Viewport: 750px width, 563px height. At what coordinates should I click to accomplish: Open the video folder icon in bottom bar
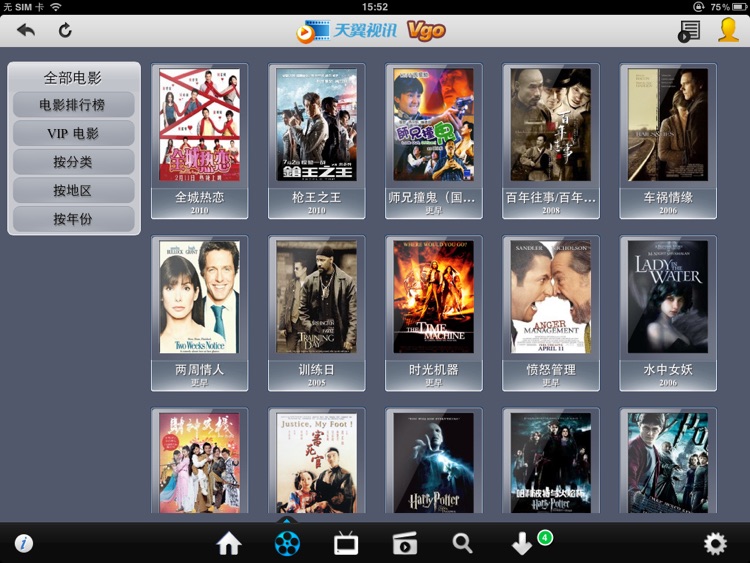(x=405, y=543)
